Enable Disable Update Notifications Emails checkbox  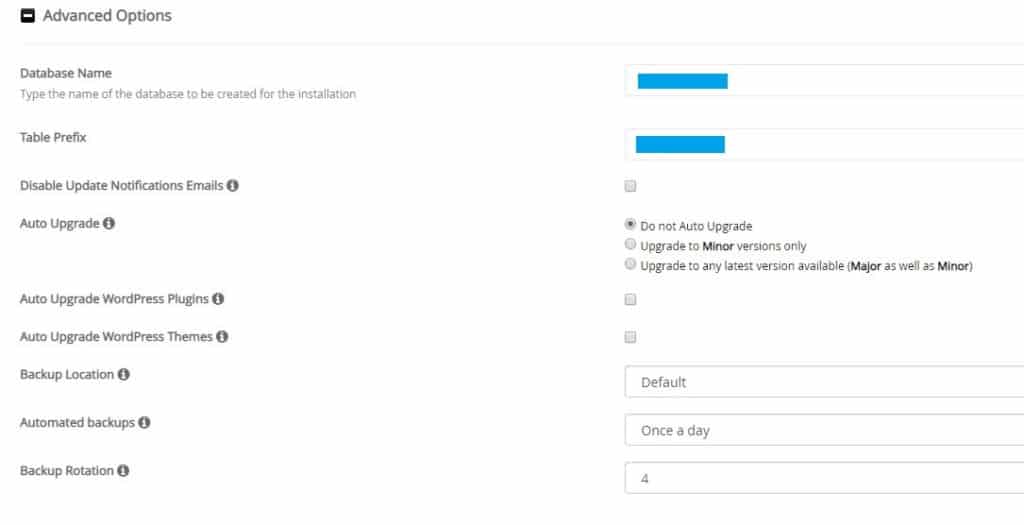click(x=630, y=186)
